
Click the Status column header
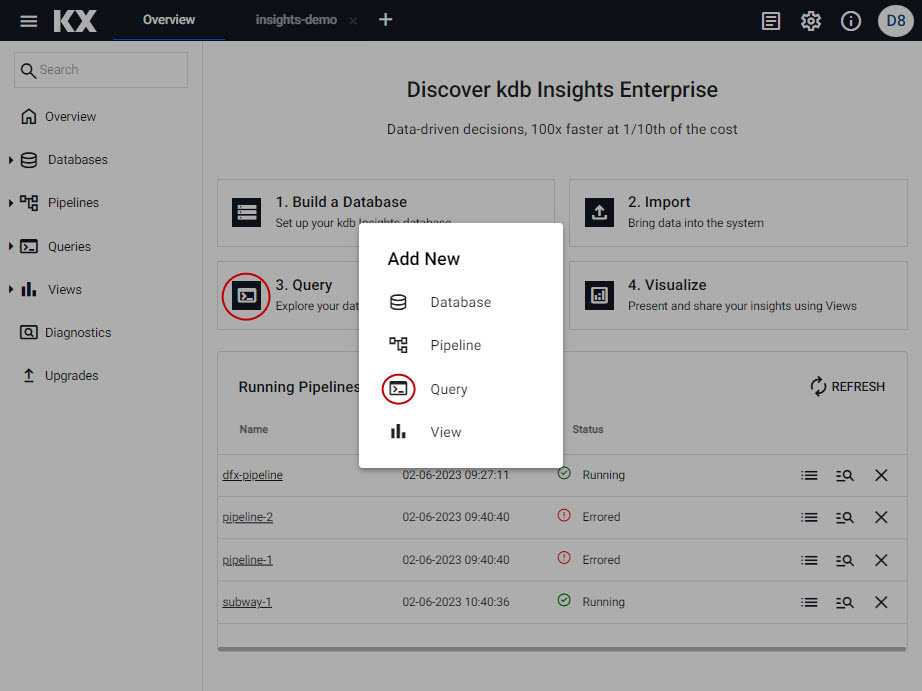click(588, 429)
